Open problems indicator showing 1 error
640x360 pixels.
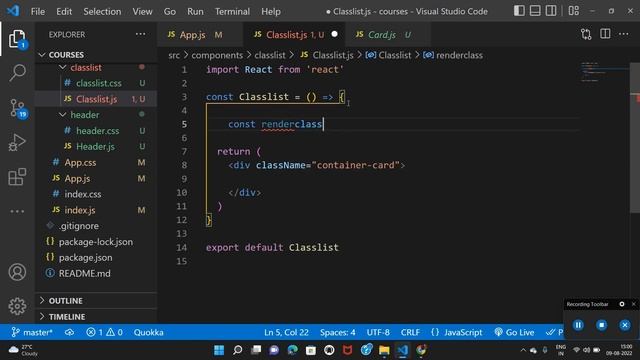(104, 332)
